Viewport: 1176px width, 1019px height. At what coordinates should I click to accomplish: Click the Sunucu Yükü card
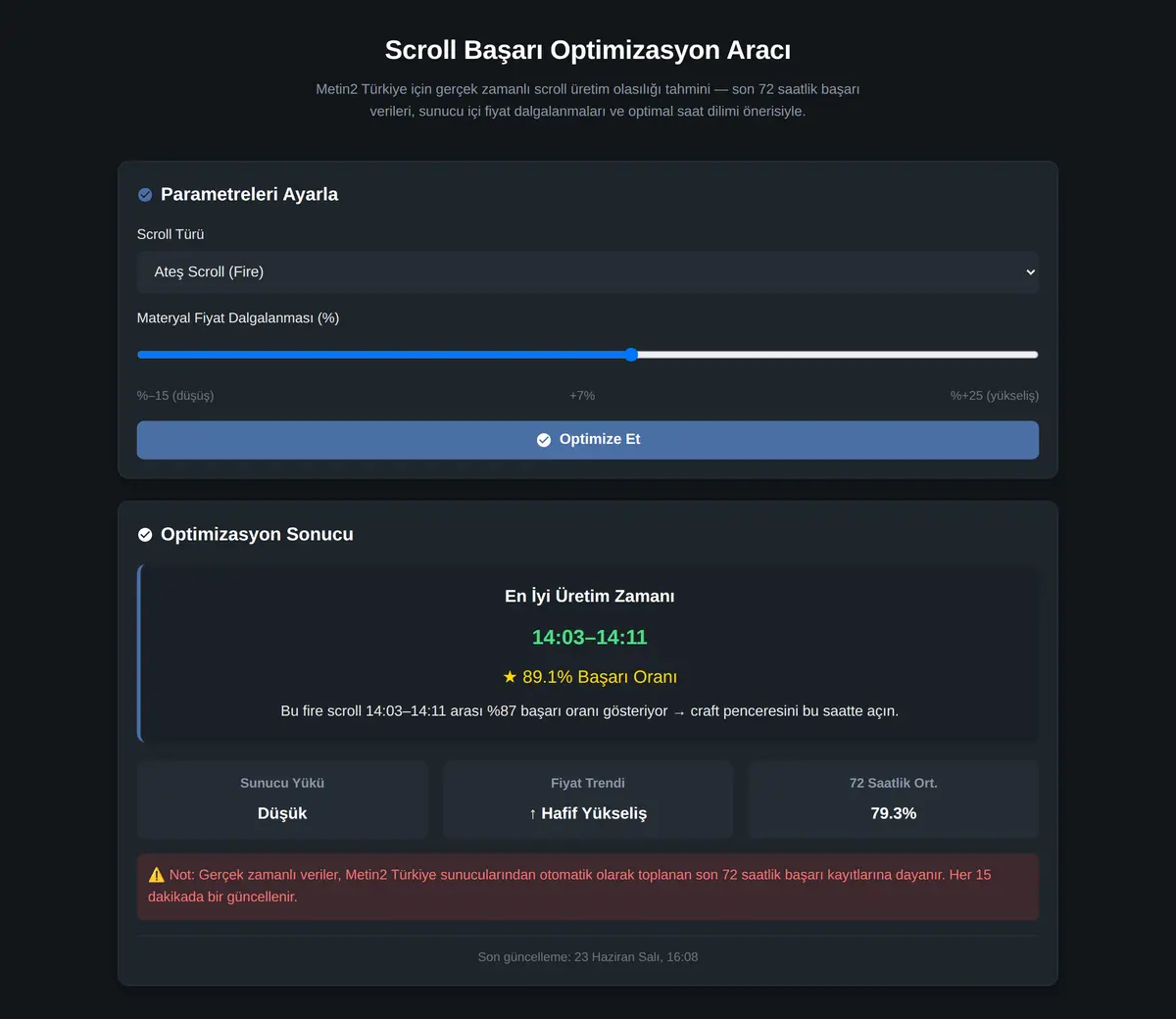282,799
